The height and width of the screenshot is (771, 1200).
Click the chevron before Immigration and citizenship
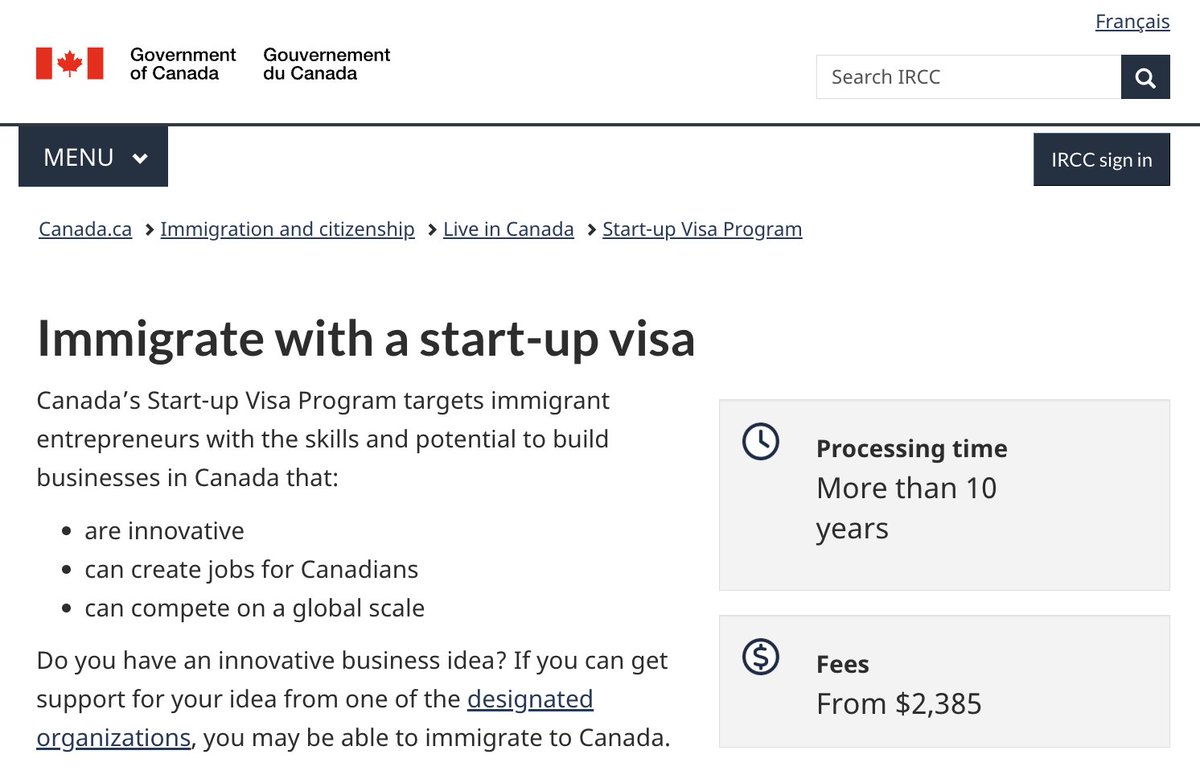(x=149, y=230)
